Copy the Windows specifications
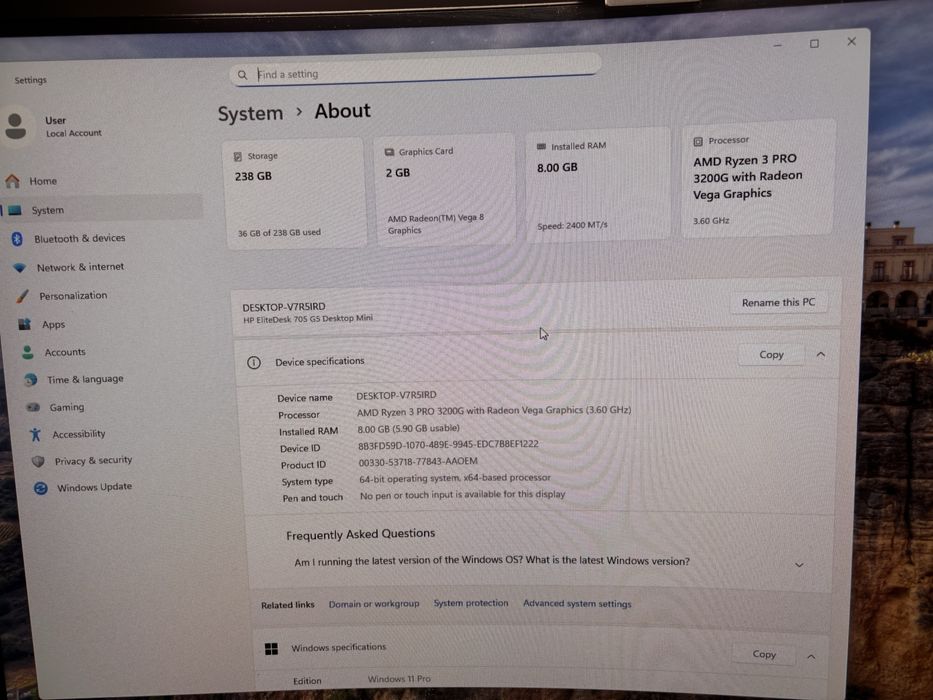Screen dimensions: 933x700 (763, 654)
